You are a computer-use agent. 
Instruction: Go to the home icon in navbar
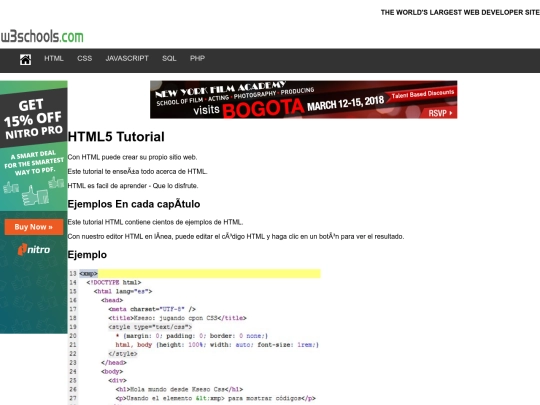click(25, 59)
